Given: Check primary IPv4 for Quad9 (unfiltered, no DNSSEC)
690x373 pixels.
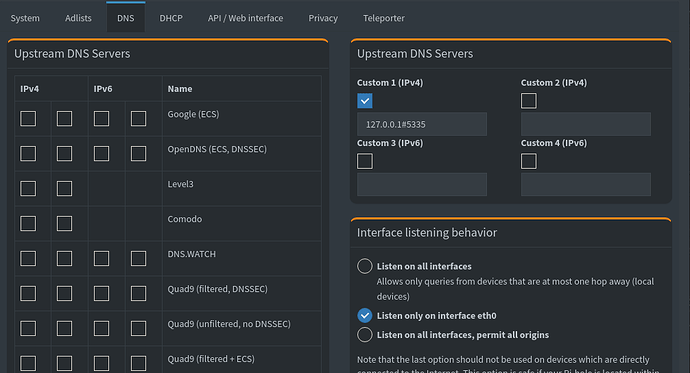Looking at the screenshot, I should tap(28, 329).
